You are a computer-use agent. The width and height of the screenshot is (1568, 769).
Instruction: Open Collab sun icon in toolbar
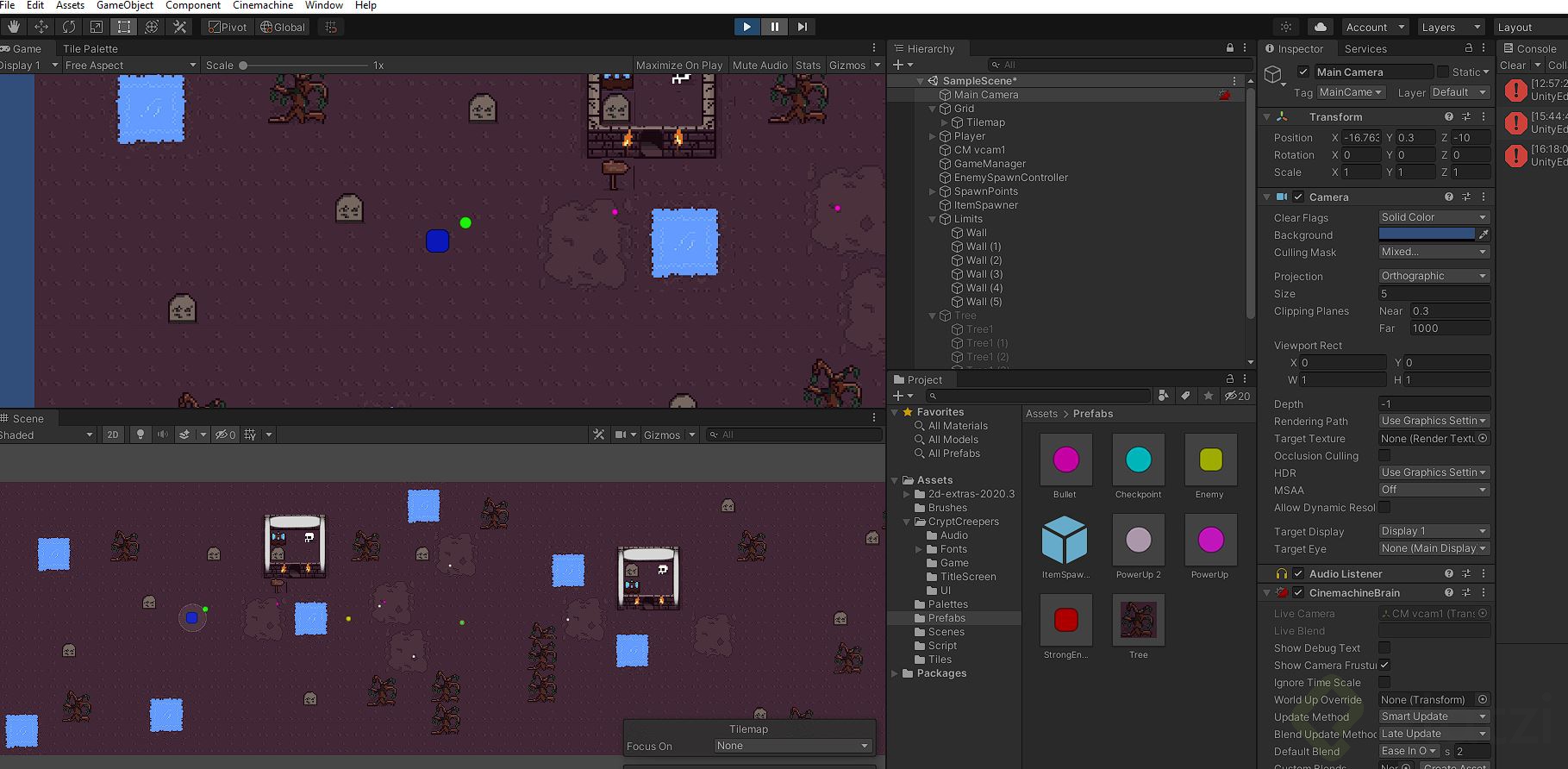(x=1286, y=27)
